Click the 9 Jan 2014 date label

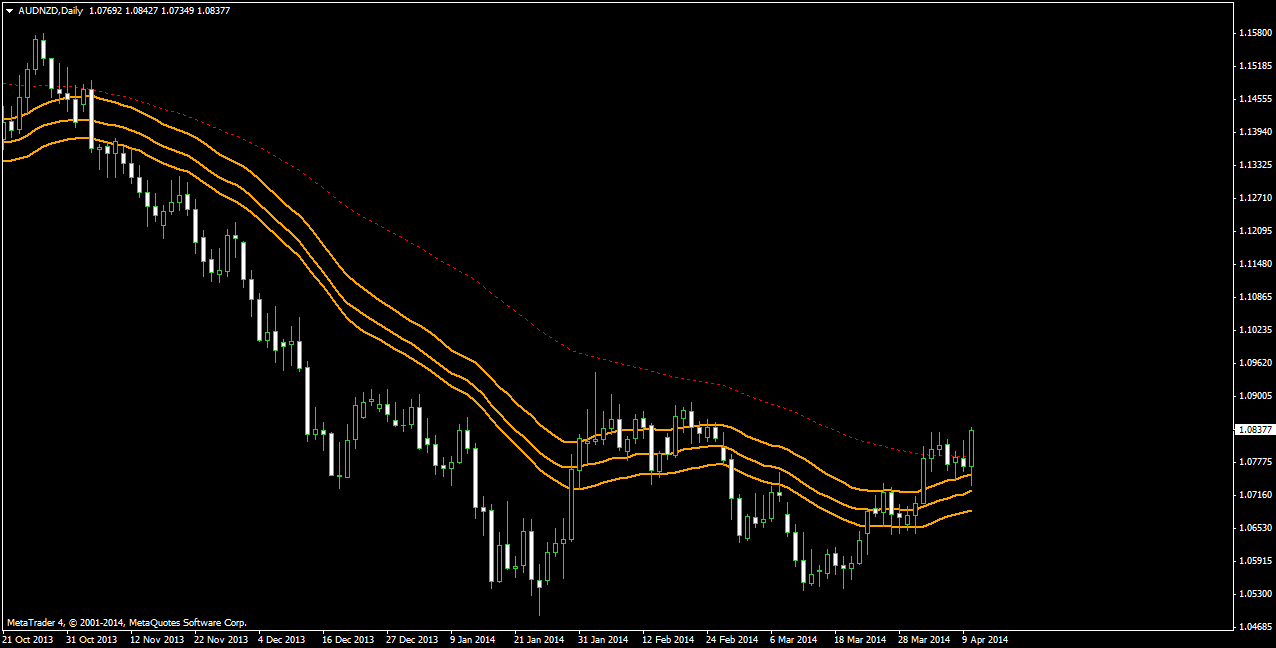click(473, 639)
